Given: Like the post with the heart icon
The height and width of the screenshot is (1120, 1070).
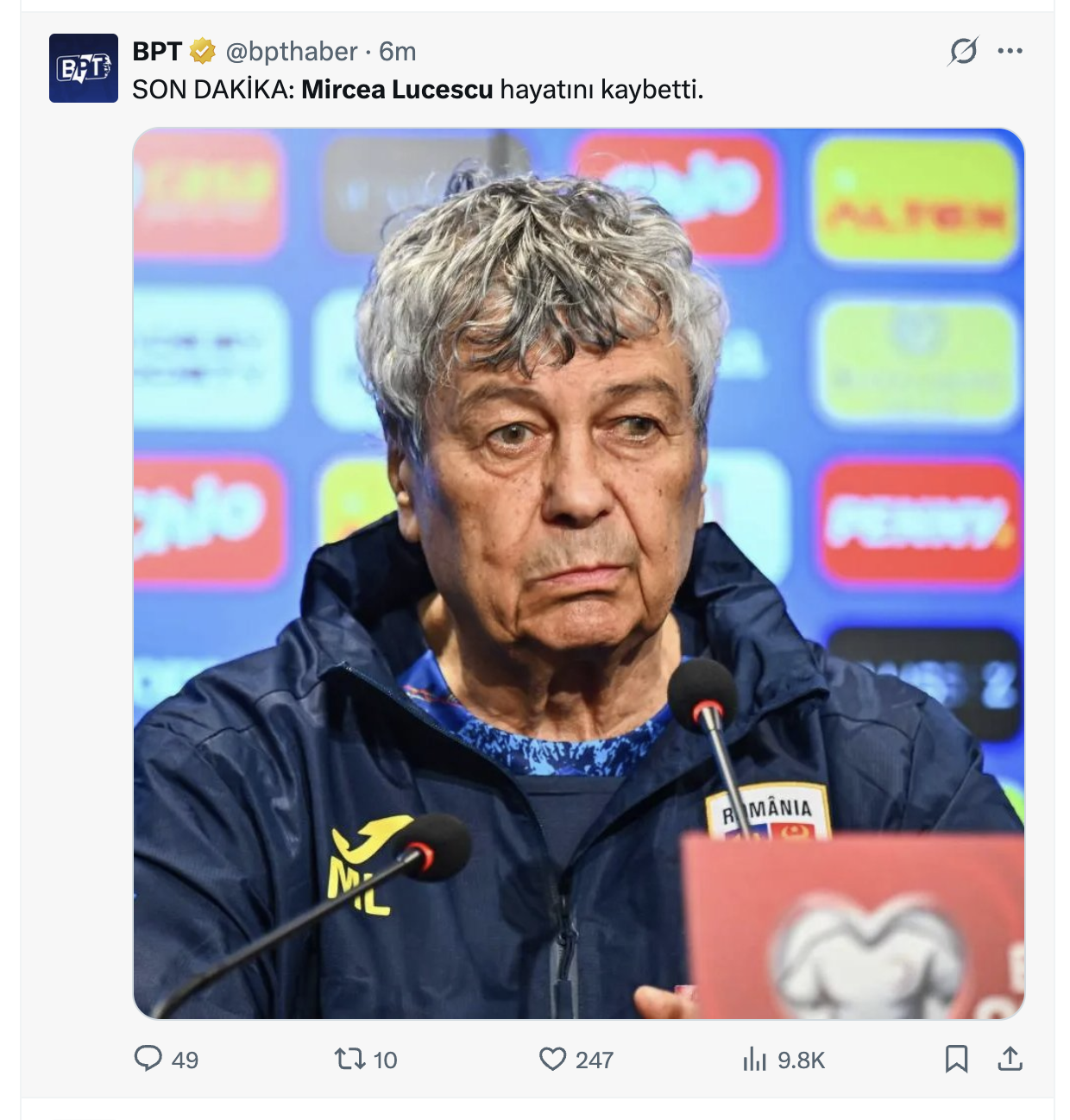Looking at the screenshot, I should [x=552, y=1059].
